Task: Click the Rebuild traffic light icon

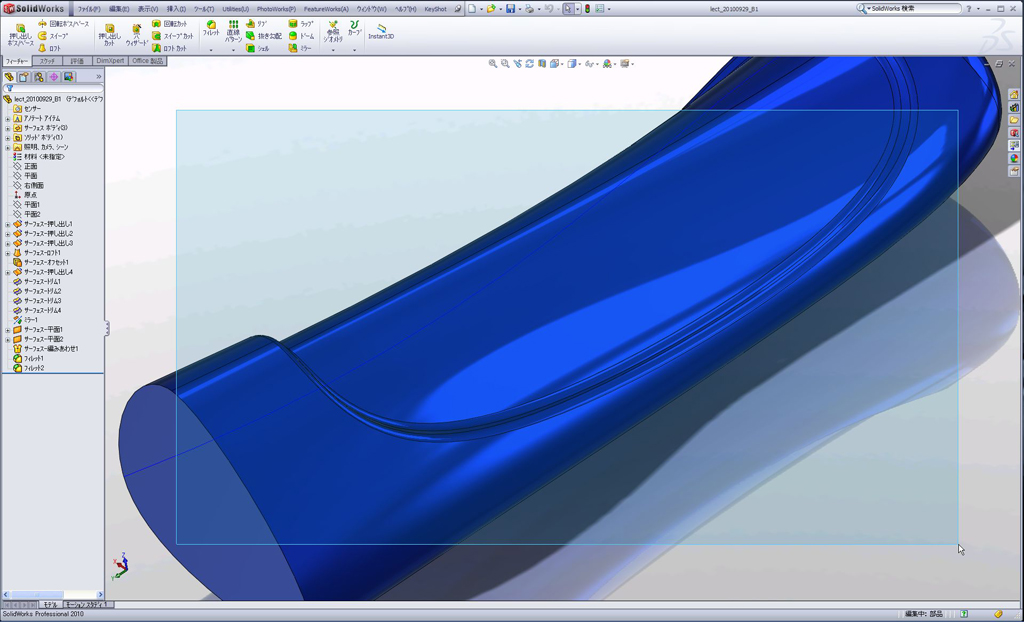Action: (586, 9)
